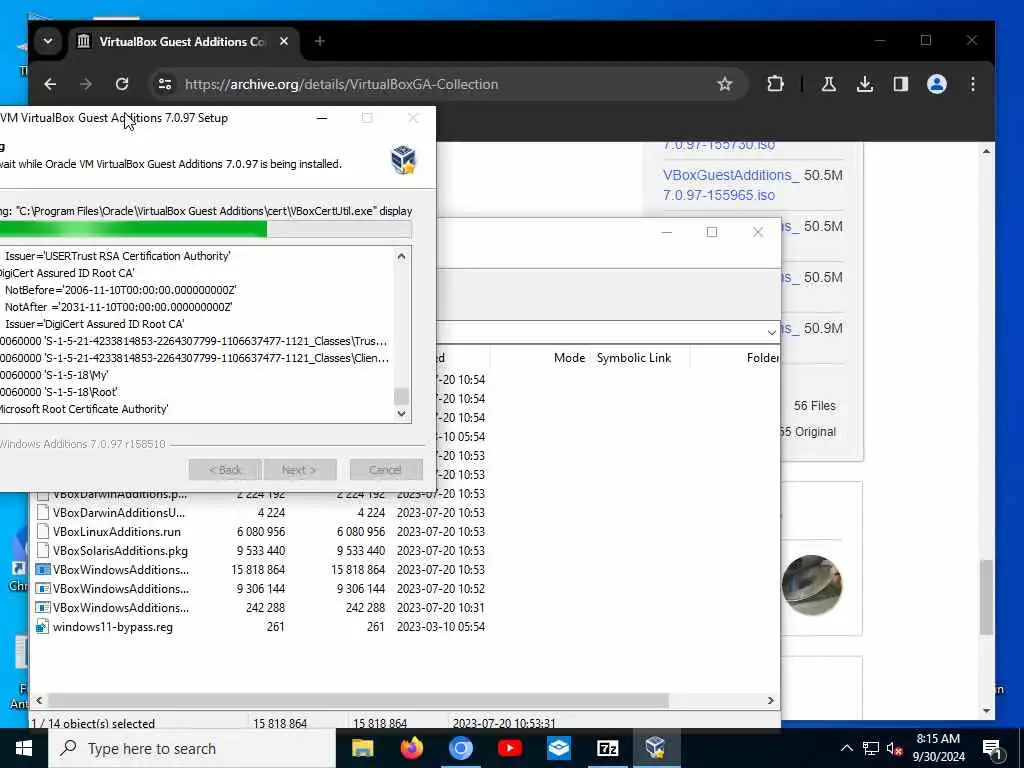This screenshot has height=768, width=1024.
Task: Sort by Folders column header
Action: click(x=761, y=358)
